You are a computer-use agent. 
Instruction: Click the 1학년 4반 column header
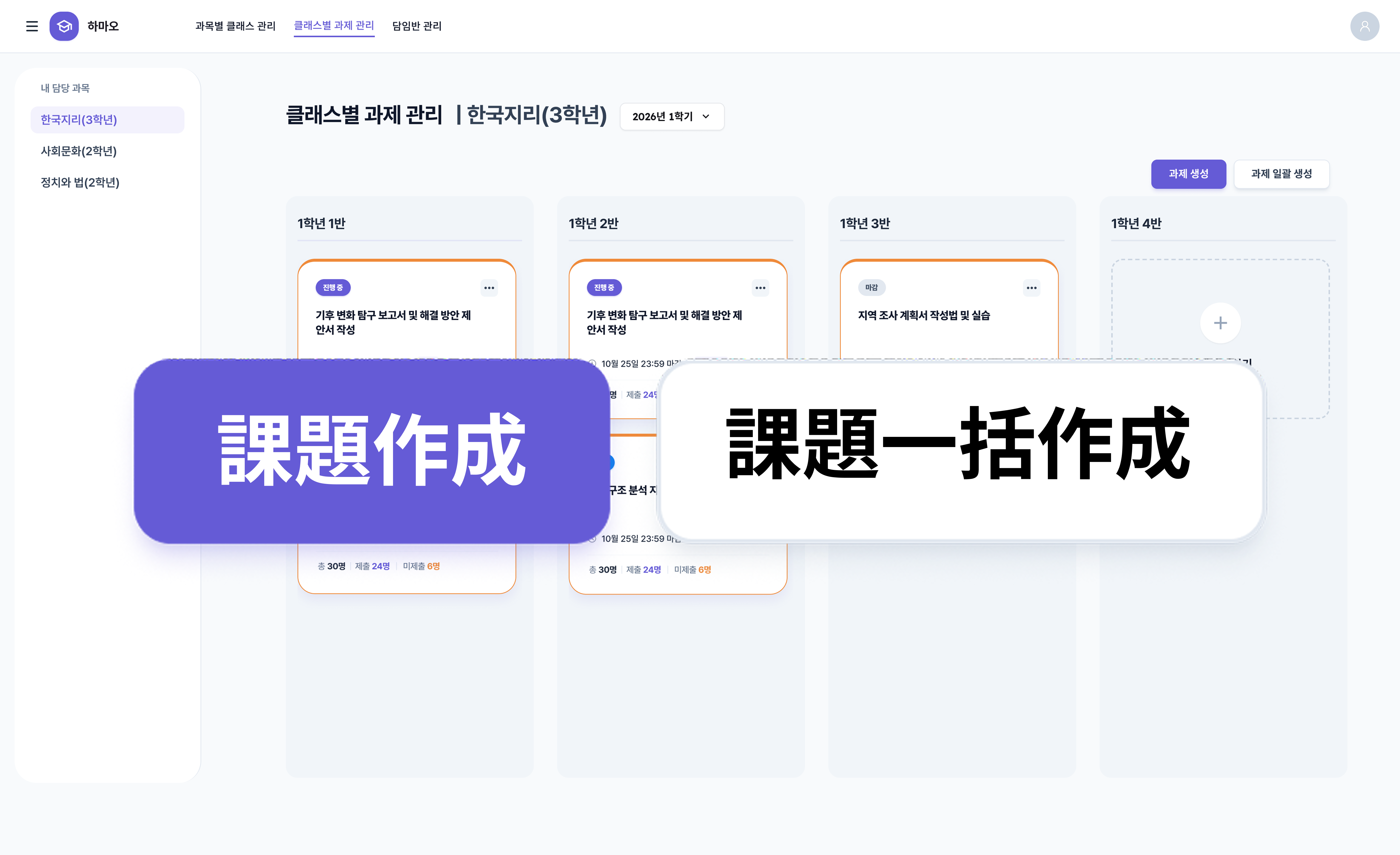click(x=1136, y=223)
